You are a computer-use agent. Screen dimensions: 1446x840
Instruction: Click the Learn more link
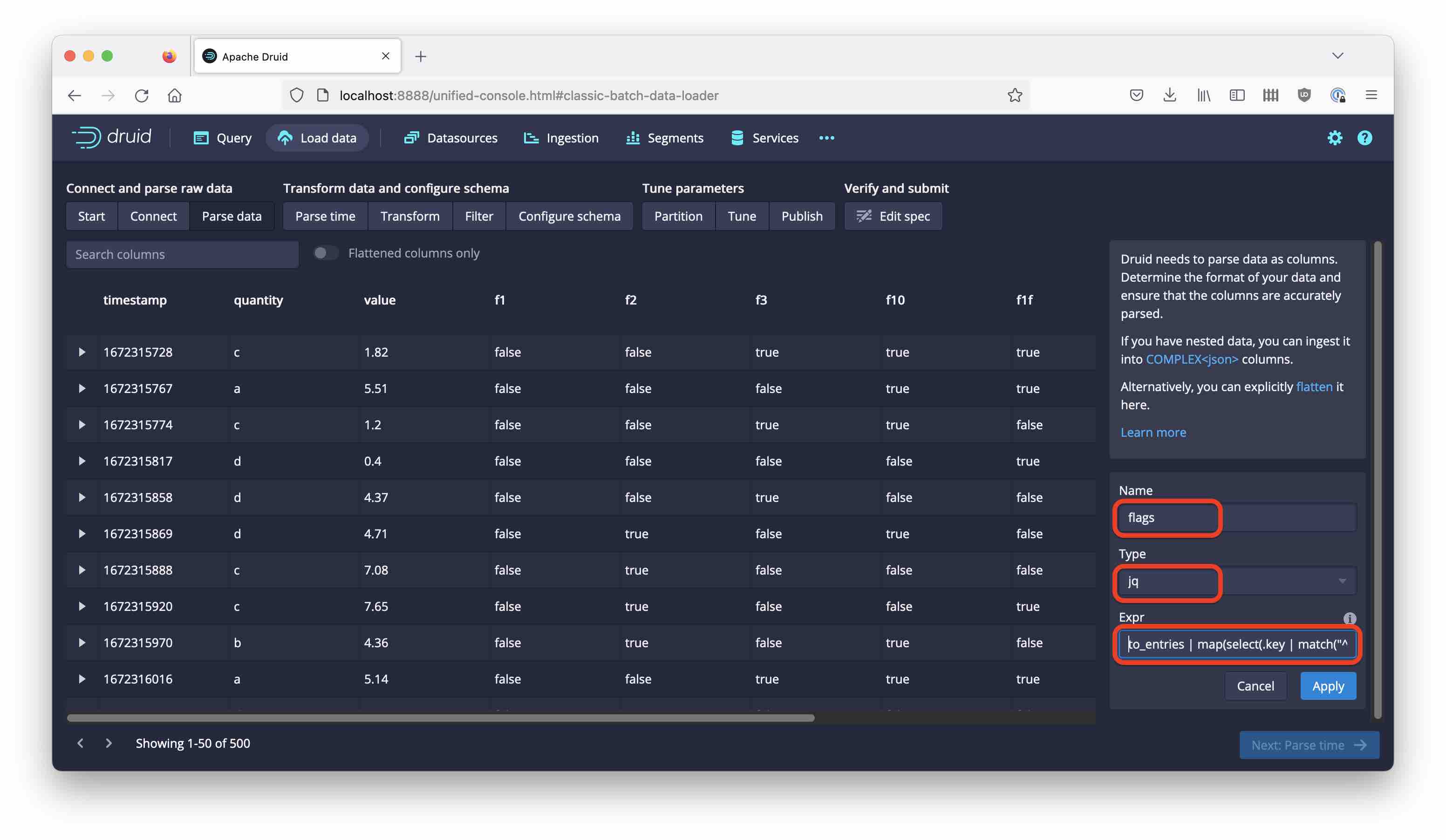click(x=1153, y=432)
